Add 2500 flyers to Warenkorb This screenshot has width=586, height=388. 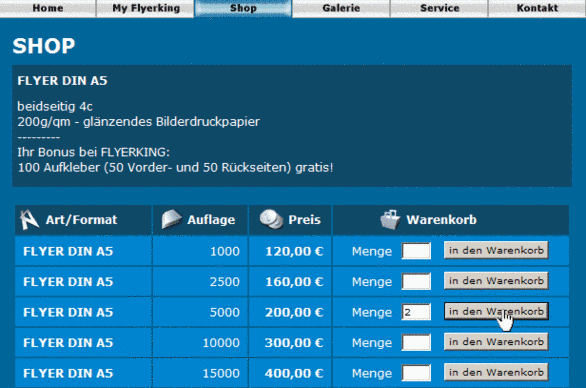click(496, 281)
